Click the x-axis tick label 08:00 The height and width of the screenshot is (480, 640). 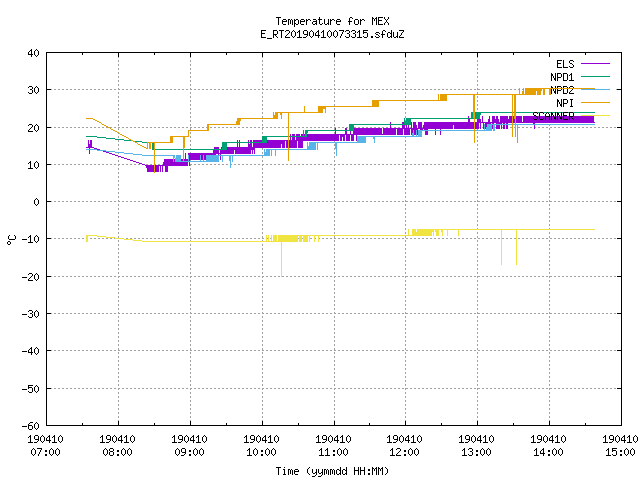(118, 452)
